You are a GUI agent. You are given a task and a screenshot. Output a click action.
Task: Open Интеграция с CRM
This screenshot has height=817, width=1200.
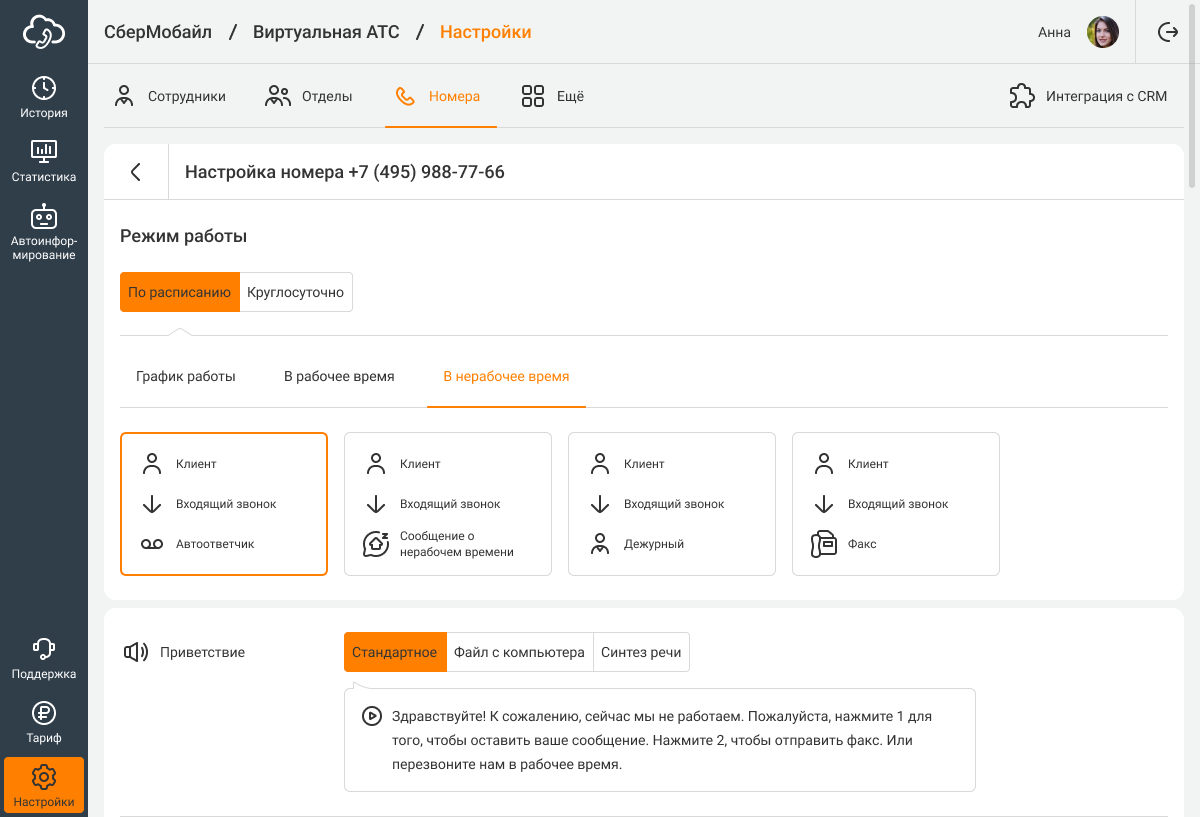point(1088,97)
